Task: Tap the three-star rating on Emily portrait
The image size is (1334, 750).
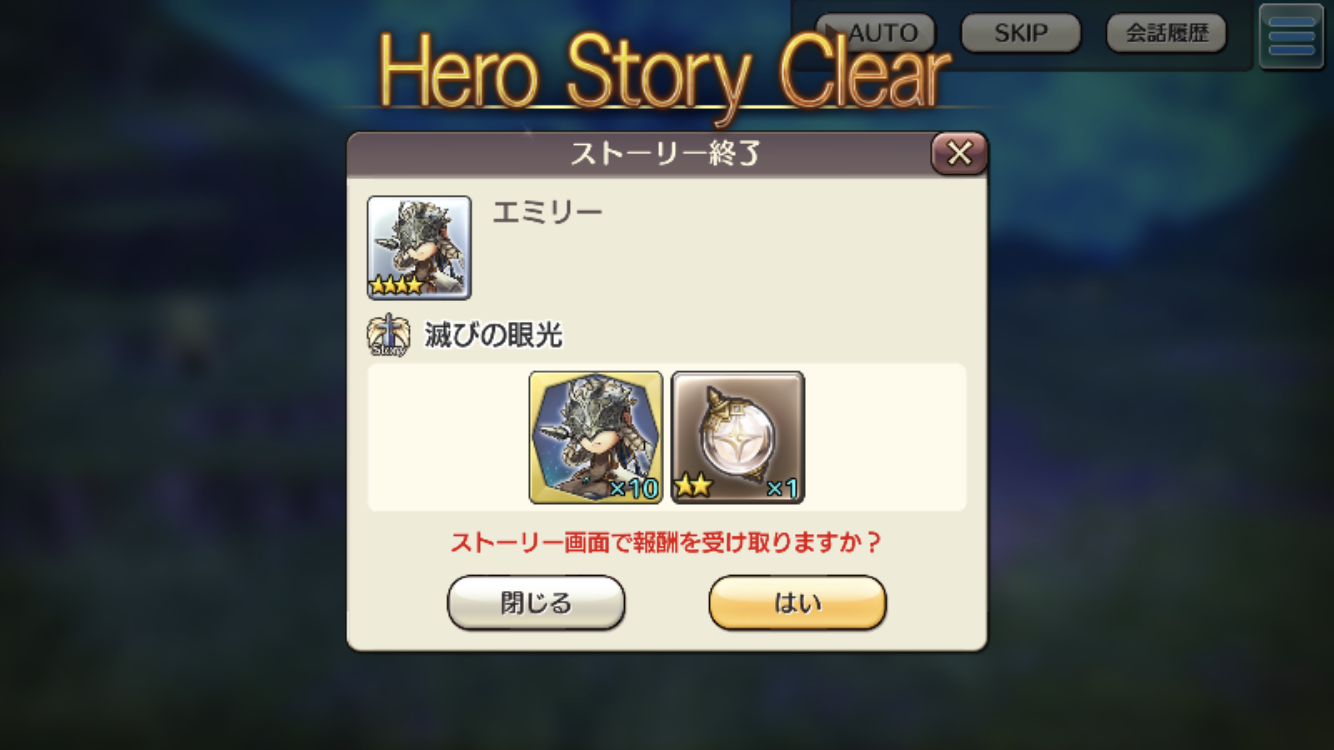Action: tap(397, 286)
